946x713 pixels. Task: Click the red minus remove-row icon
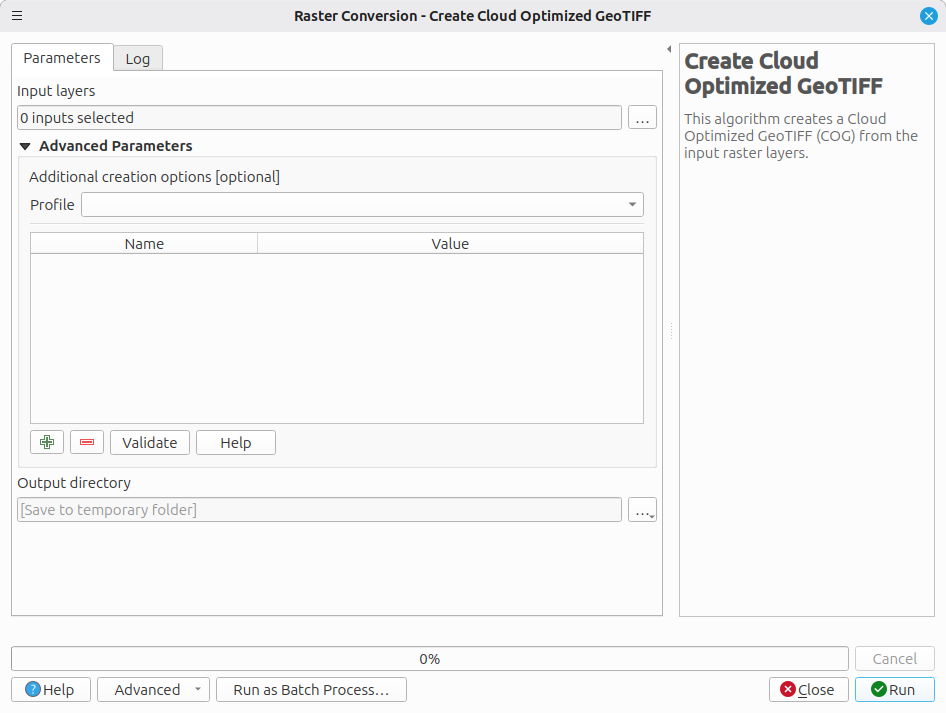(x=87, y=443)
